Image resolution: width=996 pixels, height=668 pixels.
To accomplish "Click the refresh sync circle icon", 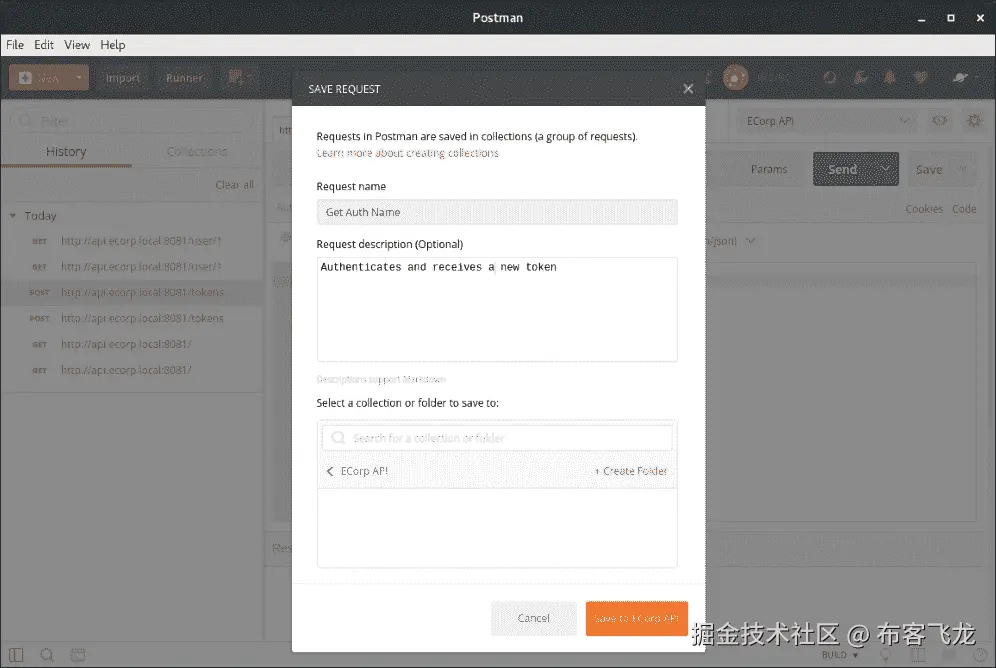I will (x=830, y=77).
